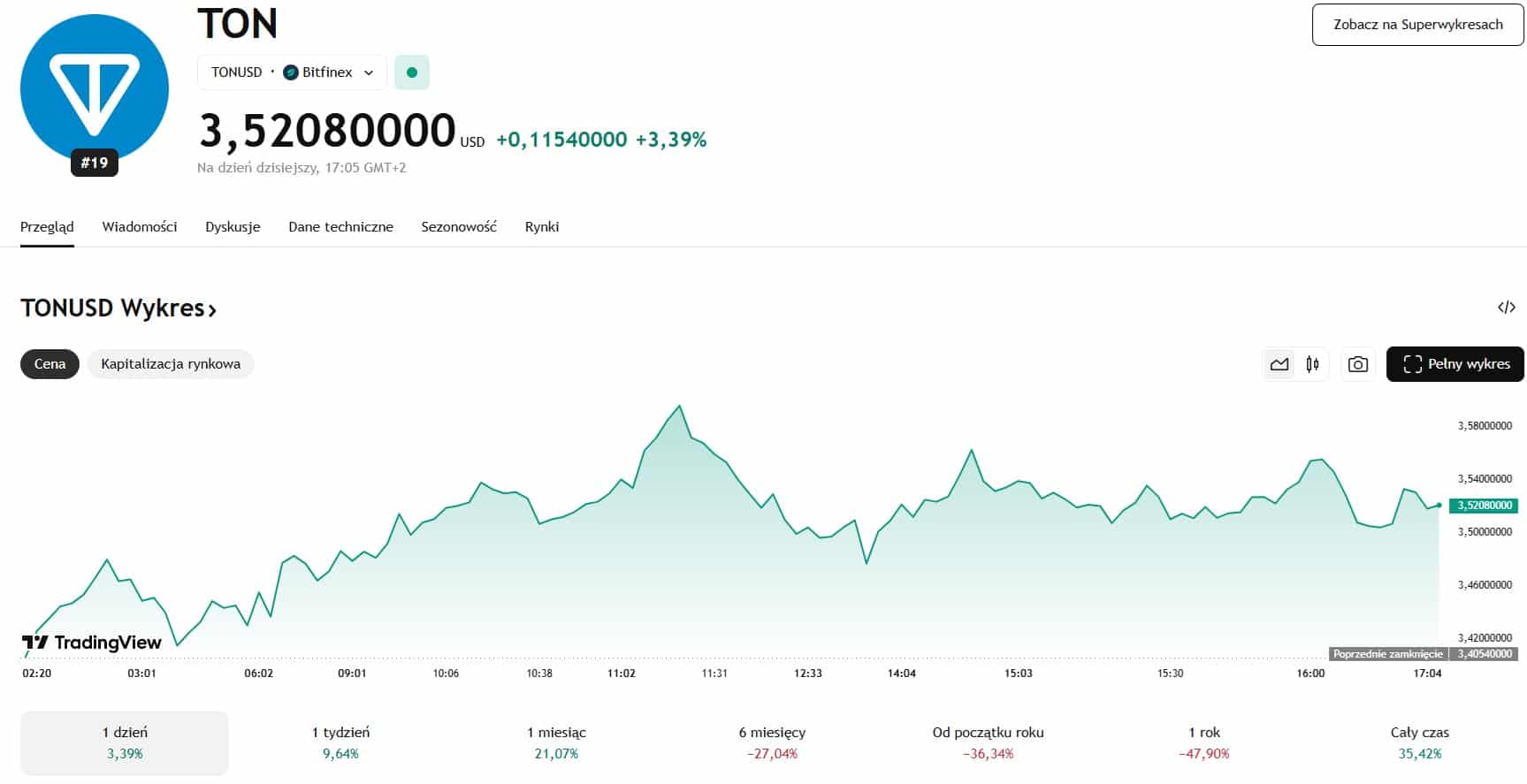The width and height of the screenshot is (1527, 784).
Task: Expand the TONUSD Wykres heading arrow
Action: 212,309
